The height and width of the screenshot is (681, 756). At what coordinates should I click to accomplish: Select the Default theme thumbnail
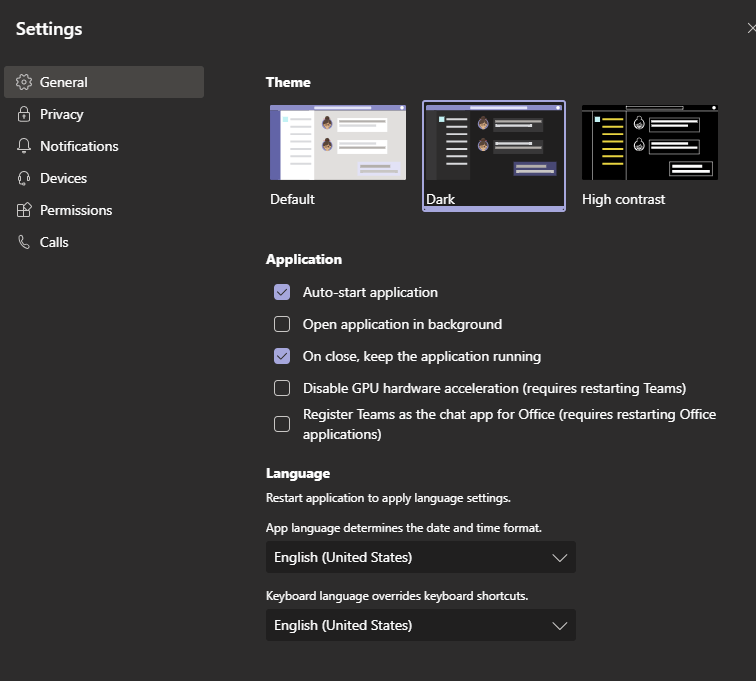(x=338, y=144)
